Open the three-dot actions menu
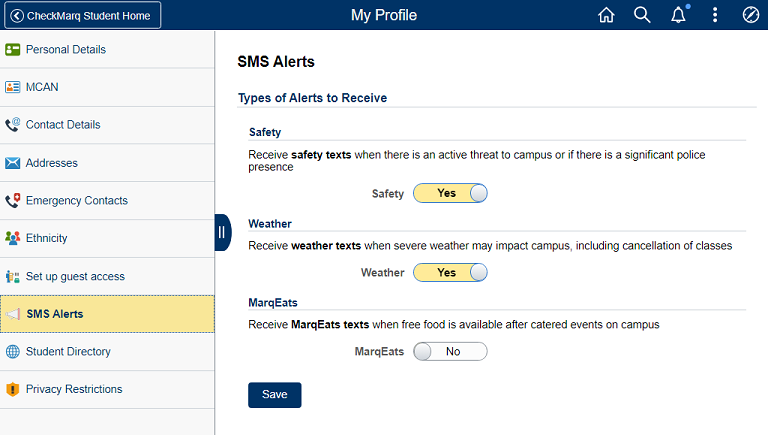Image resolution: width=768 pixels, height=435 pixels. click(x=715, y=15)
